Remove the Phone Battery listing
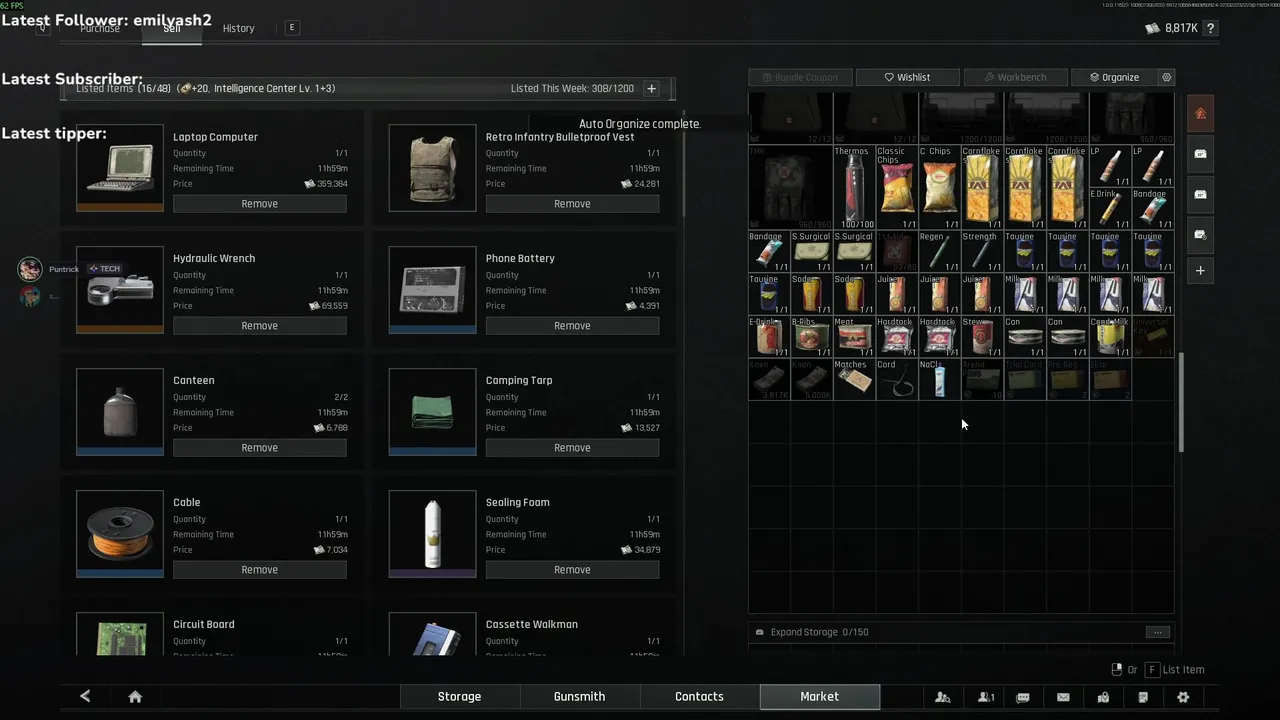The height and width of the screenshot is (720, 1280). click(572, 326)
